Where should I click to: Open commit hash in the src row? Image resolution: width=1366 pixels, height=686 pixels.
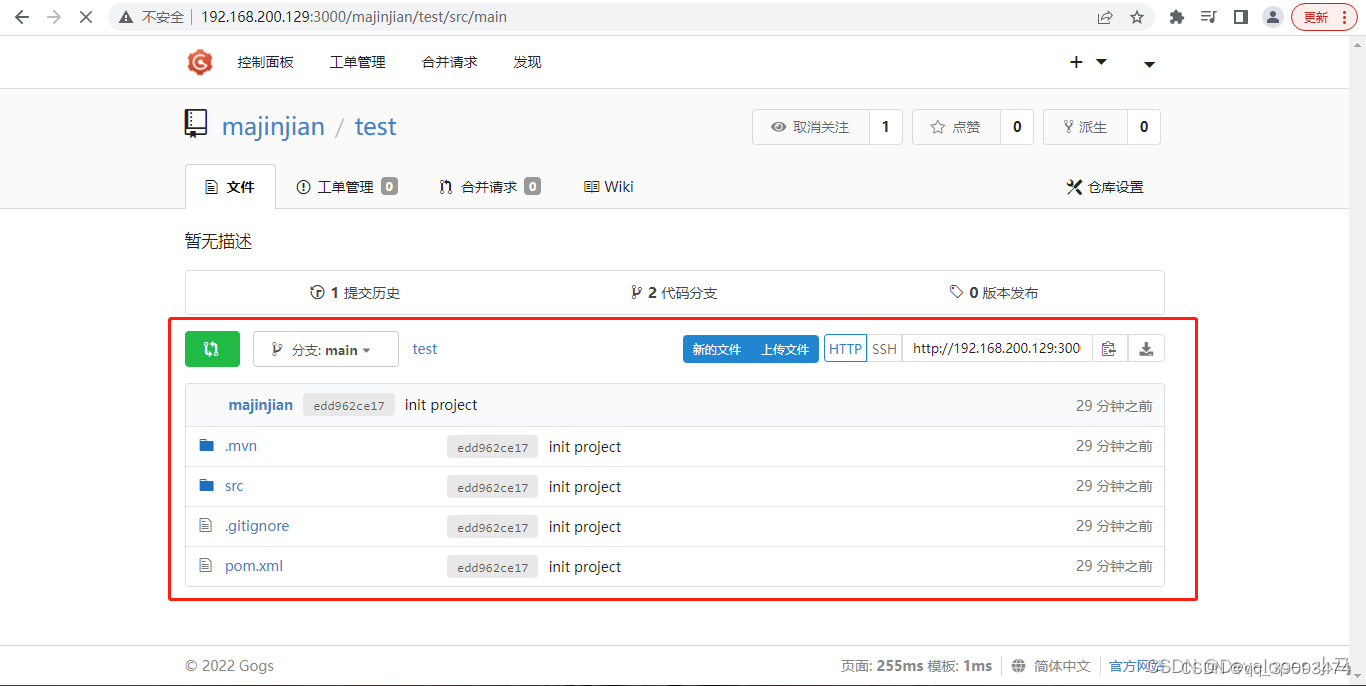click(492, 487)
